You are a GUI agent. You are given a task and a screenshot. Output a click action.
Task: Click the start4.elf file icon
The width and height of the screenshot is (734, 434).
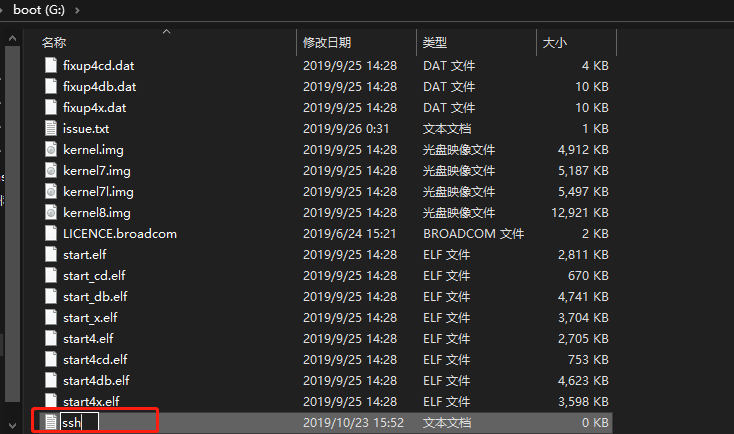coord(51,338)
